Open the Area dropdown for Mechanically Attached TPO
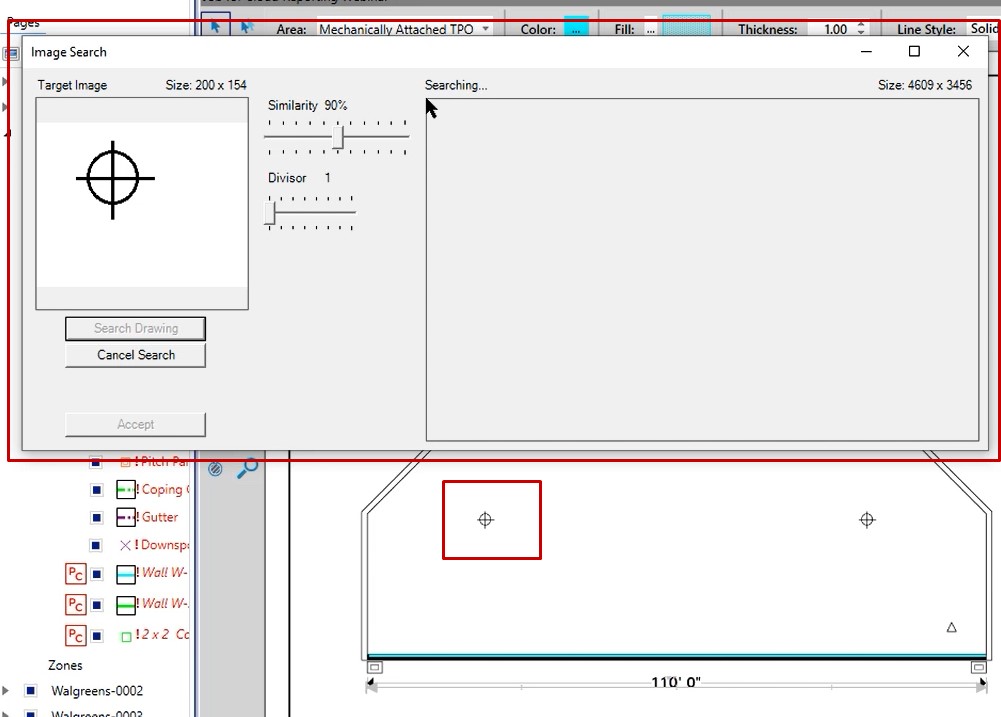 pos(486,30)
